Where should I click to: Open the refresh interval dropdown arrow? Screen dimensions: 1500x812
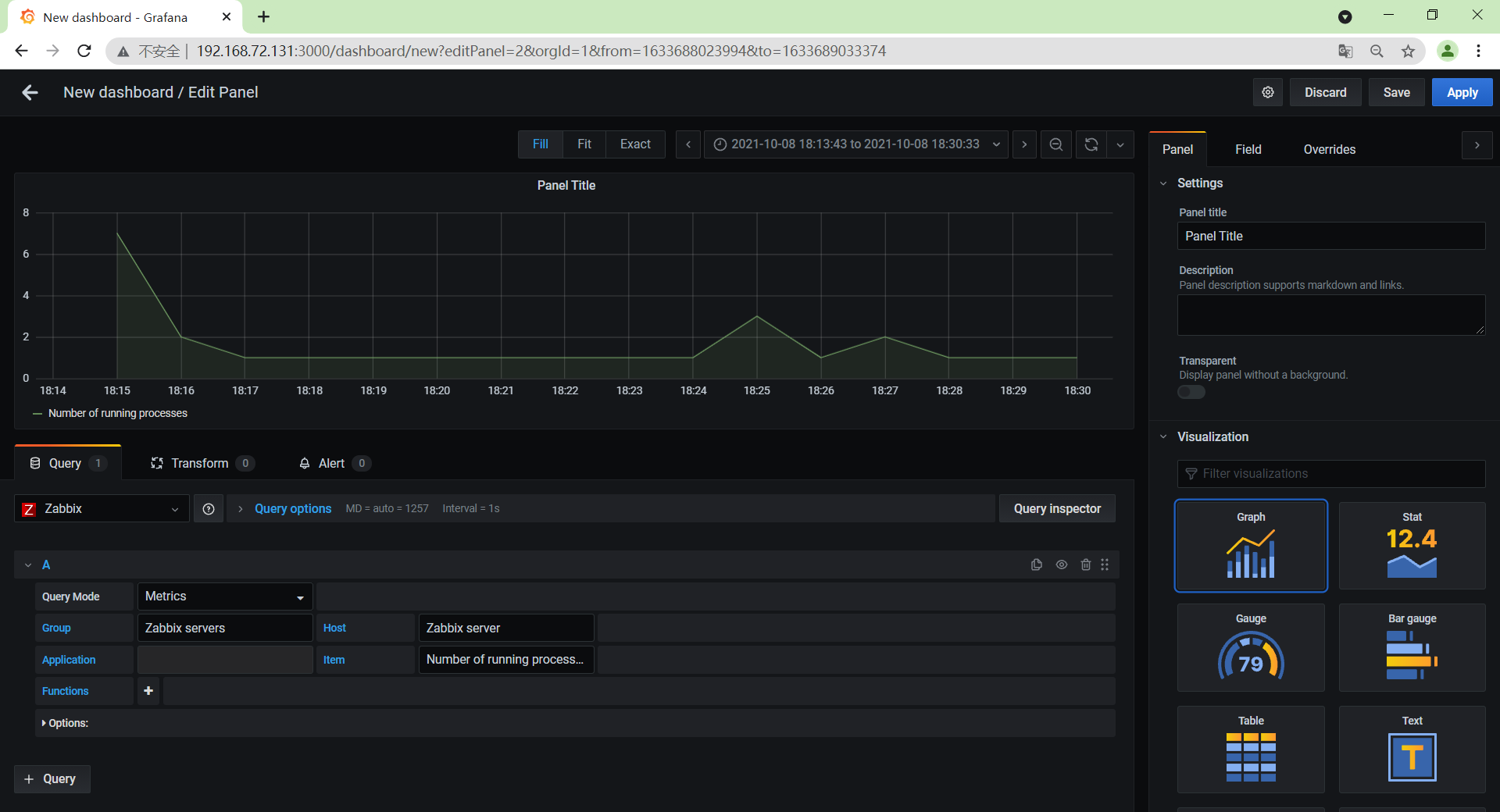[x=1120, y=144]
